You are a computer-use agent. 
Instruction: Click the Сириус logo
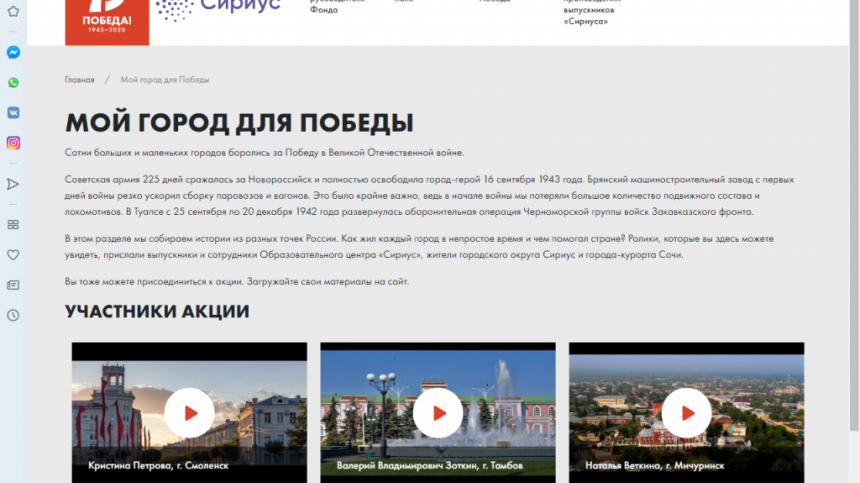tap(218, 10)
